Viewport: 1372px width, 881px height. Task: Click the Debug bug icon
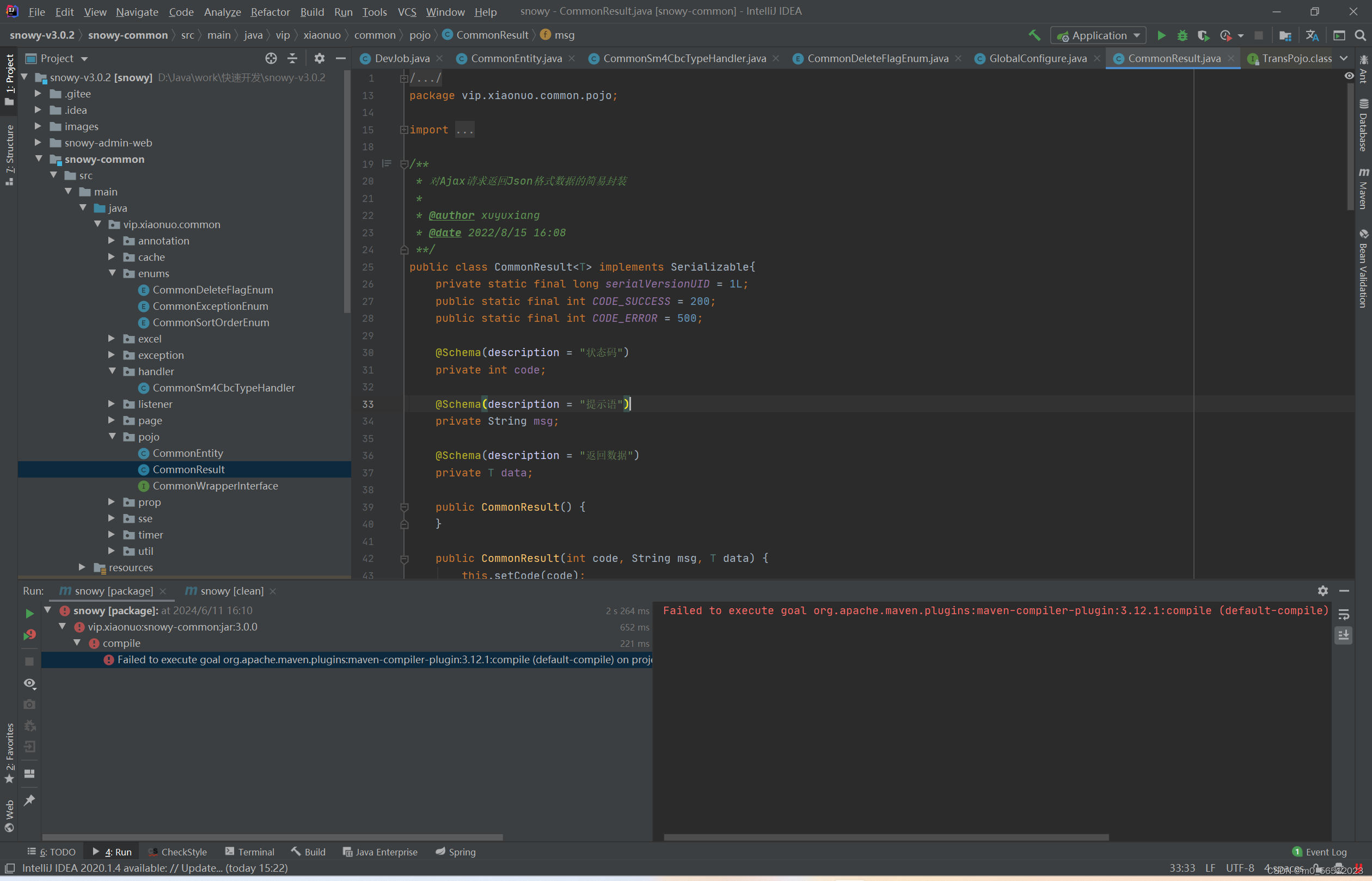(x=1182, y=35)
